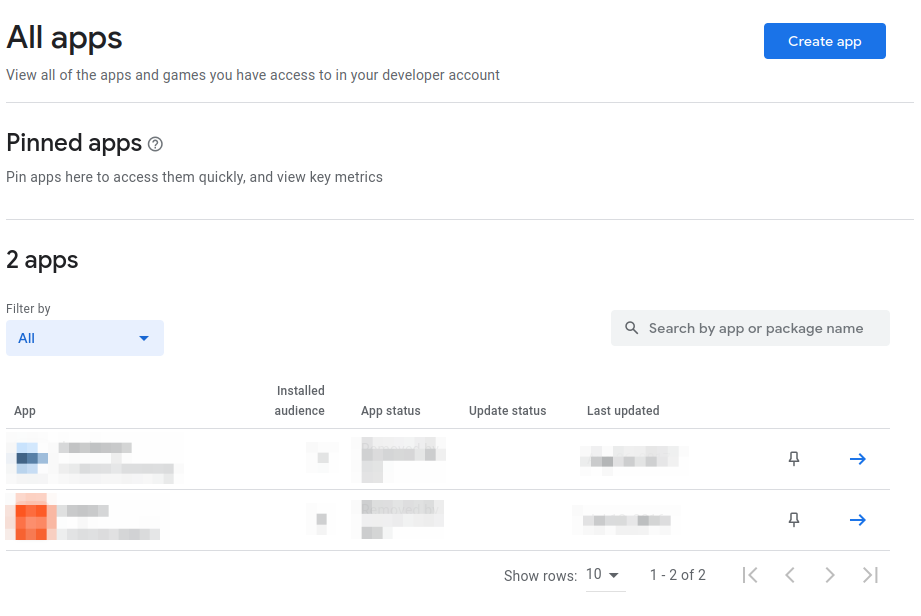This screenshot has height=616, width=921.
Task: Open the second app via its arrow icon
Action: [857, 520]
